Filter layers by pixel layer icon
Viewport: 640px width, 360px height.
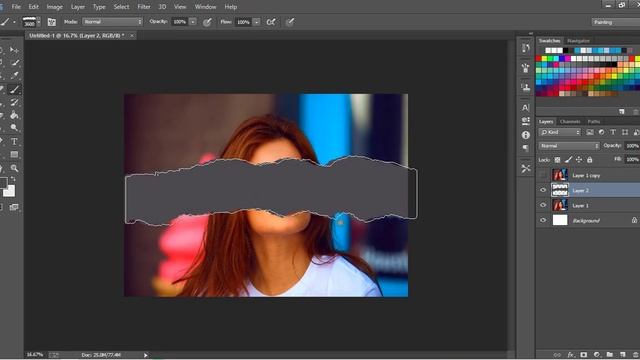tap(590, 132)
